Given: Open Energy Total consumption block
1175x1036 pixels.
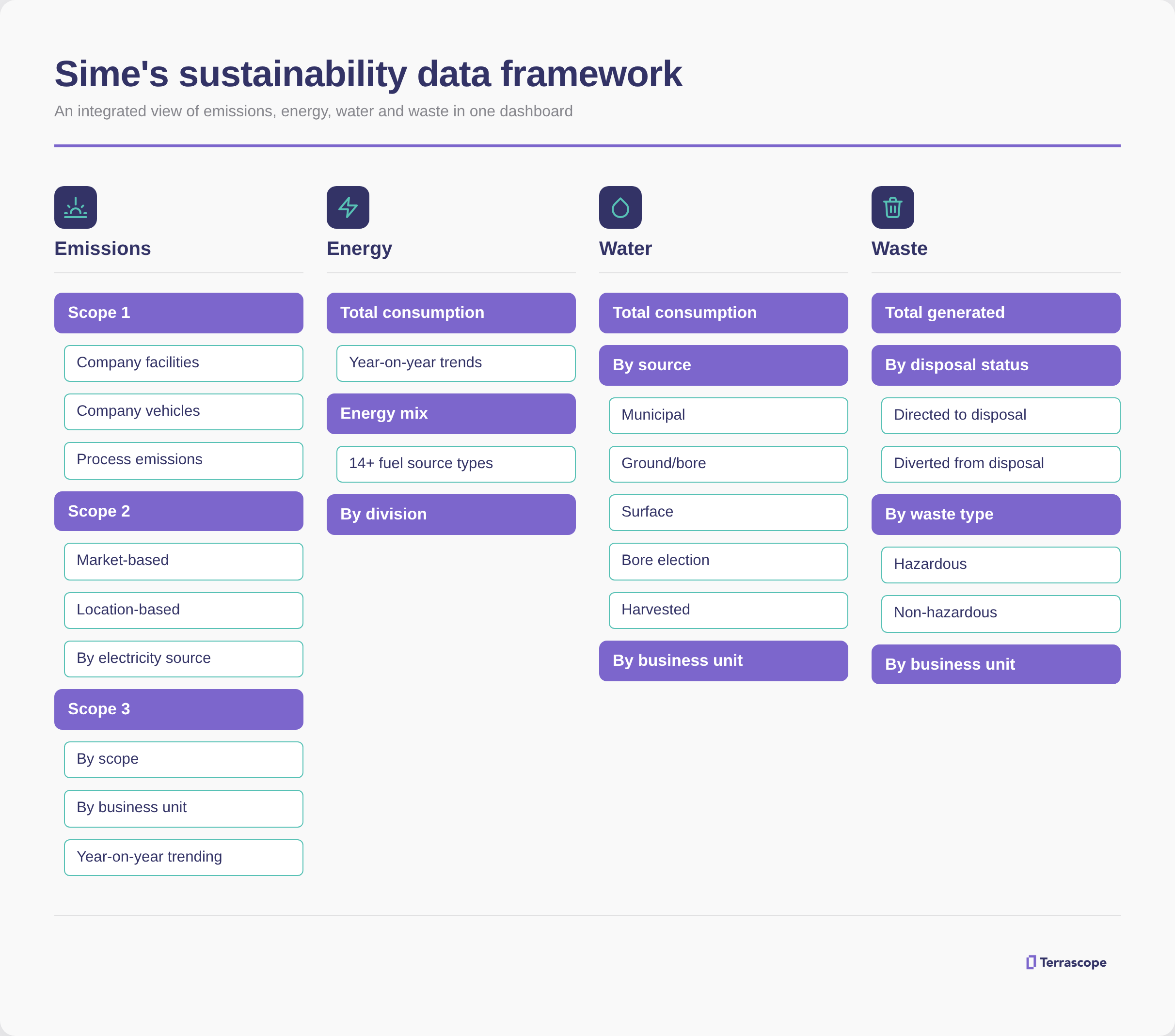Looking at the screenshot, I should [x=451, y=313].
